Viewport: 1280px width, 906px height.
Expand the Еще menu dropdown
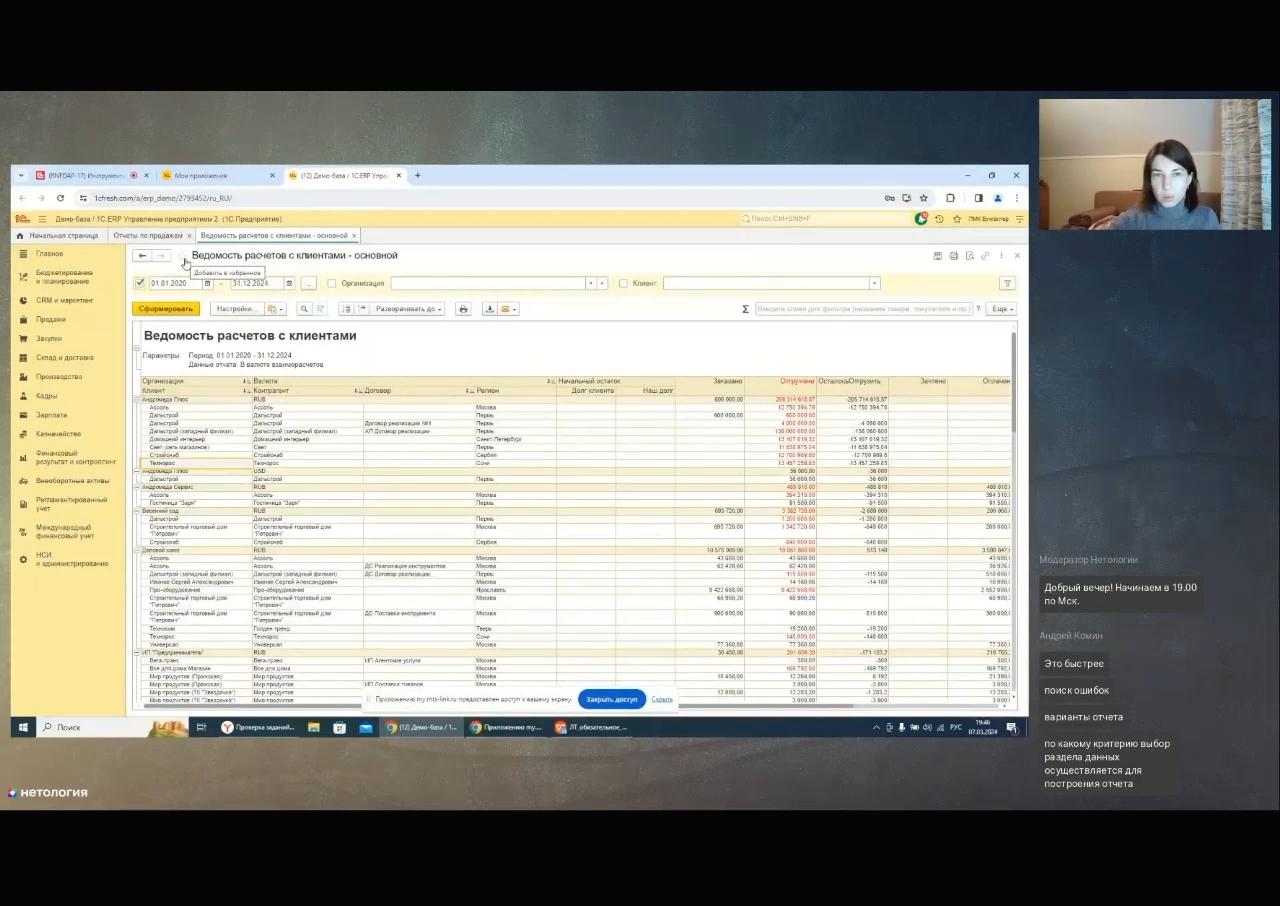(x=1001, y=309)
